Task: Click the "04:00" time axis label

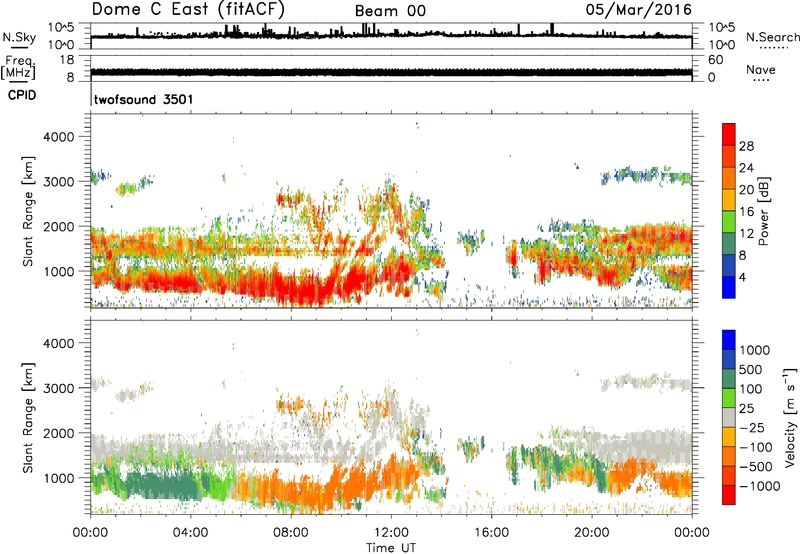Action: point(190,533)
